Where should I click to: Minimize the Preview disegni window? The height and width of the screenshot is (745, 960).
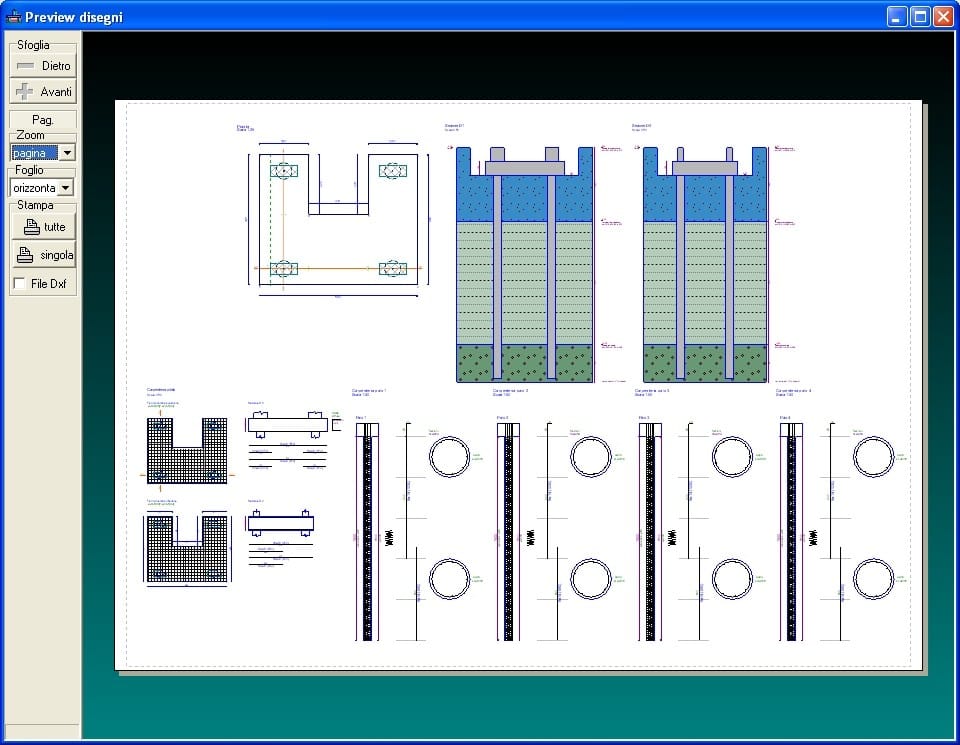pyautogui.click(x=897, y=16)
